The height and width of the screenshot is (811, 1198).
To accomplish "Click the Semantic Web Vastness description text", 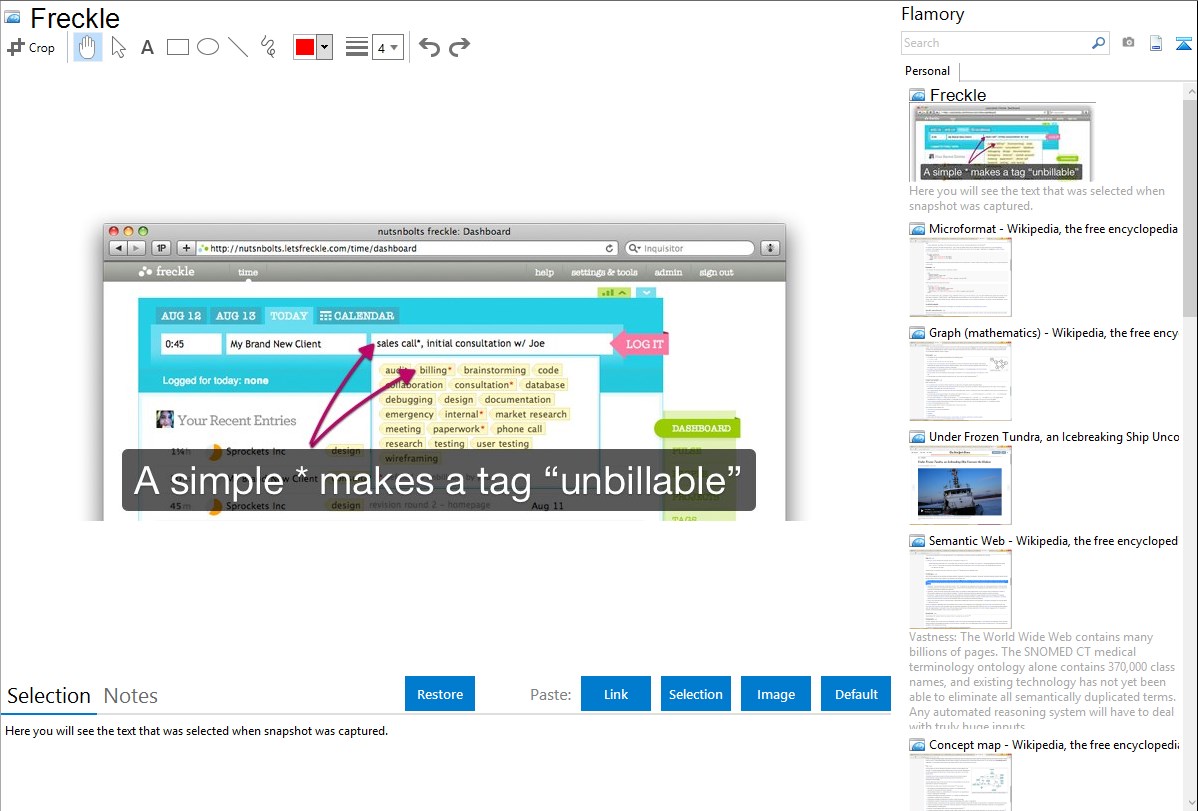I will point(1042,681).
